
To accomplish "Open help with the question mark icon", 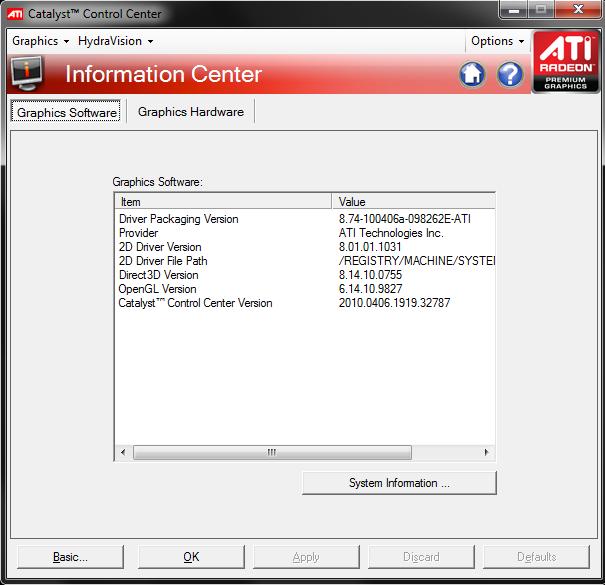I will coord(510,74).
